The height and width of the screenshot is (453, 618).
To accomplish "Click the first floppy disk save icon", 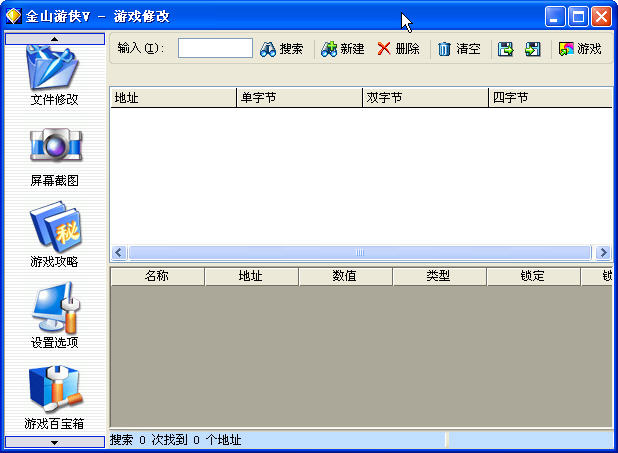I will click(506, 49).
